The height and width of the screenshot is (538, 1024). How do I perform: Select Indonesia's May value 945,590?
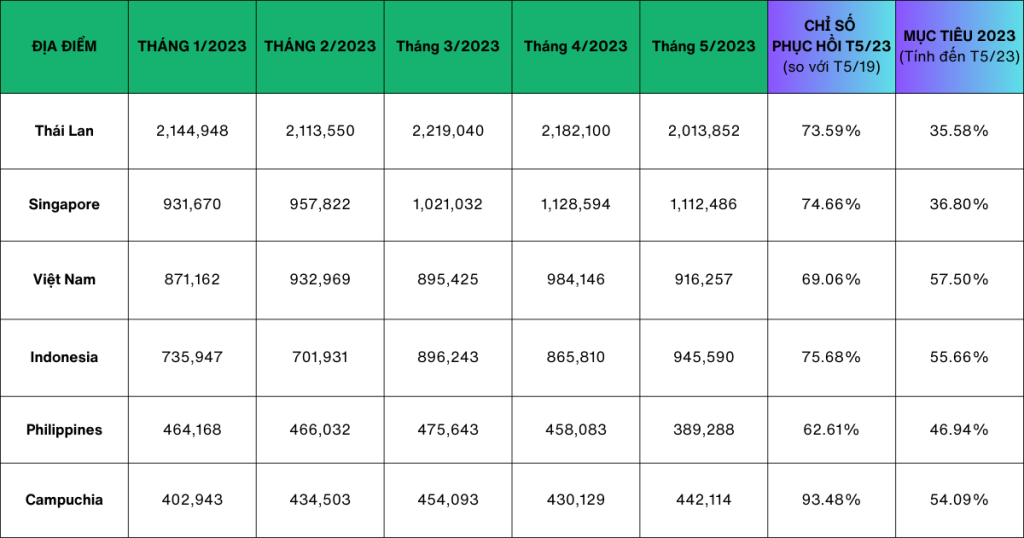point(704,357)
